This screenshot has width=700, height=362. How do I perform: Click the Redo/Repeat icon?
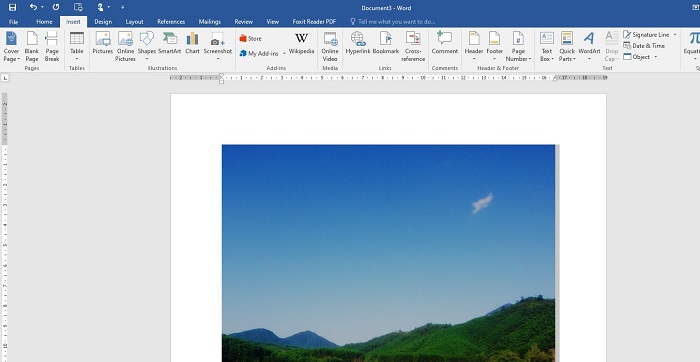pyautogui.click(x=56, y=7)
